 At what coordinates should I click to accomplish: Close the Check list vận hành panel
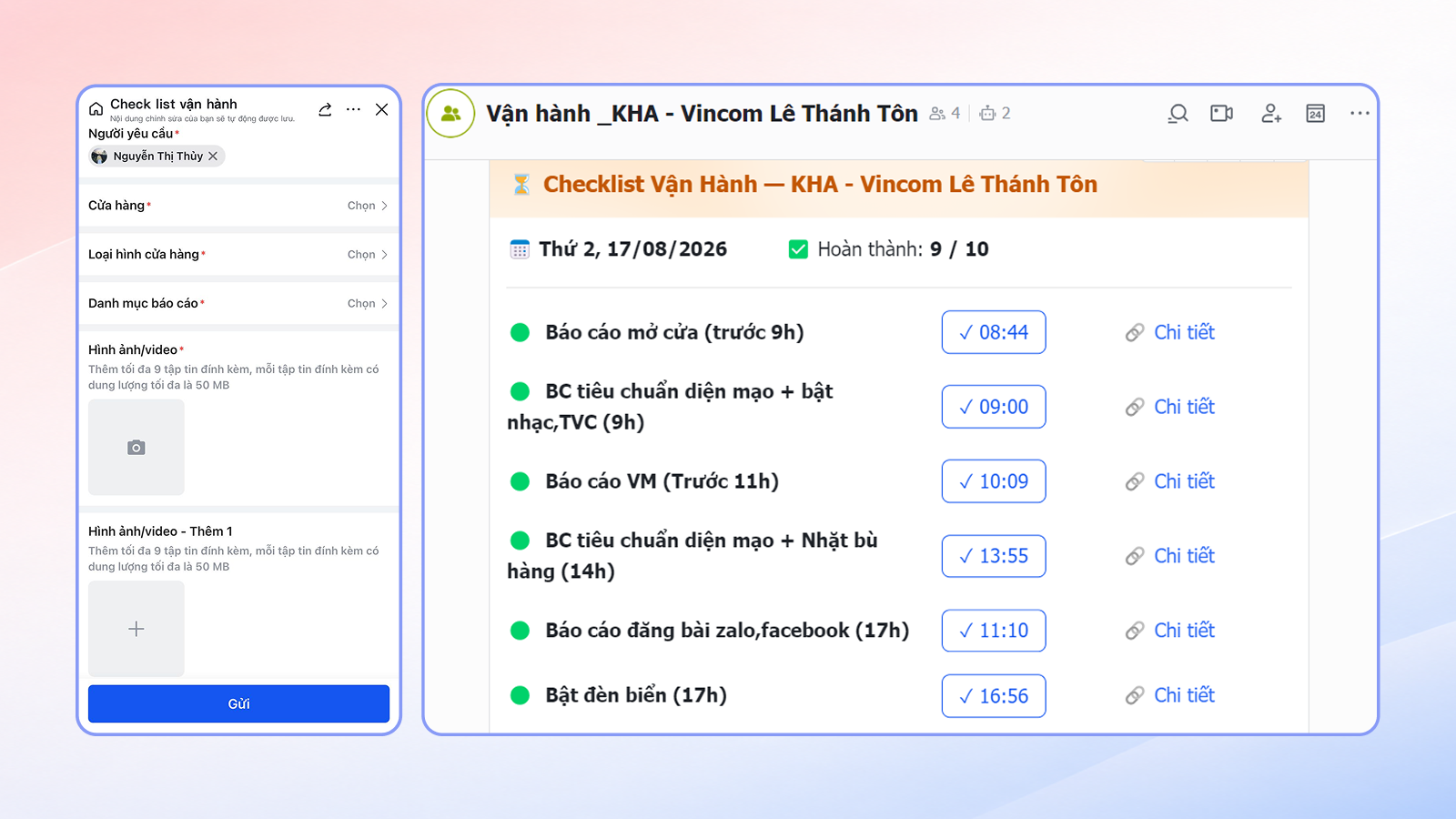point(382,109)
